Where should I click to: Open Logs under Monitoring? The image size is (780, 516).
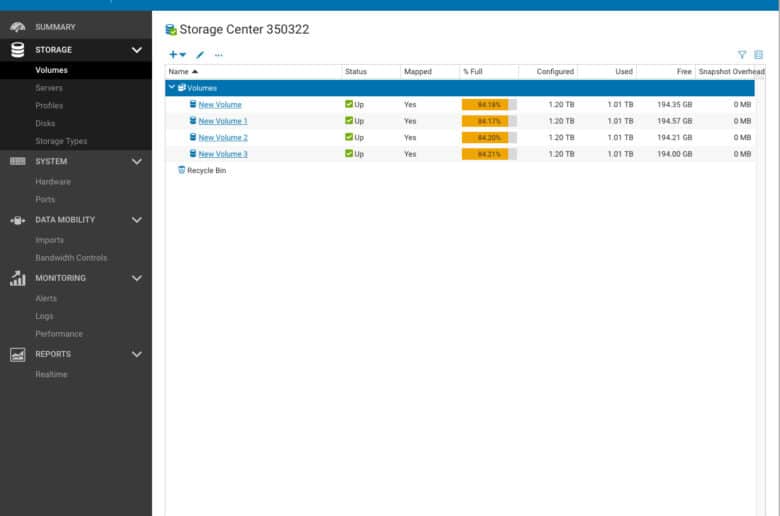click(x=44, y=316)
